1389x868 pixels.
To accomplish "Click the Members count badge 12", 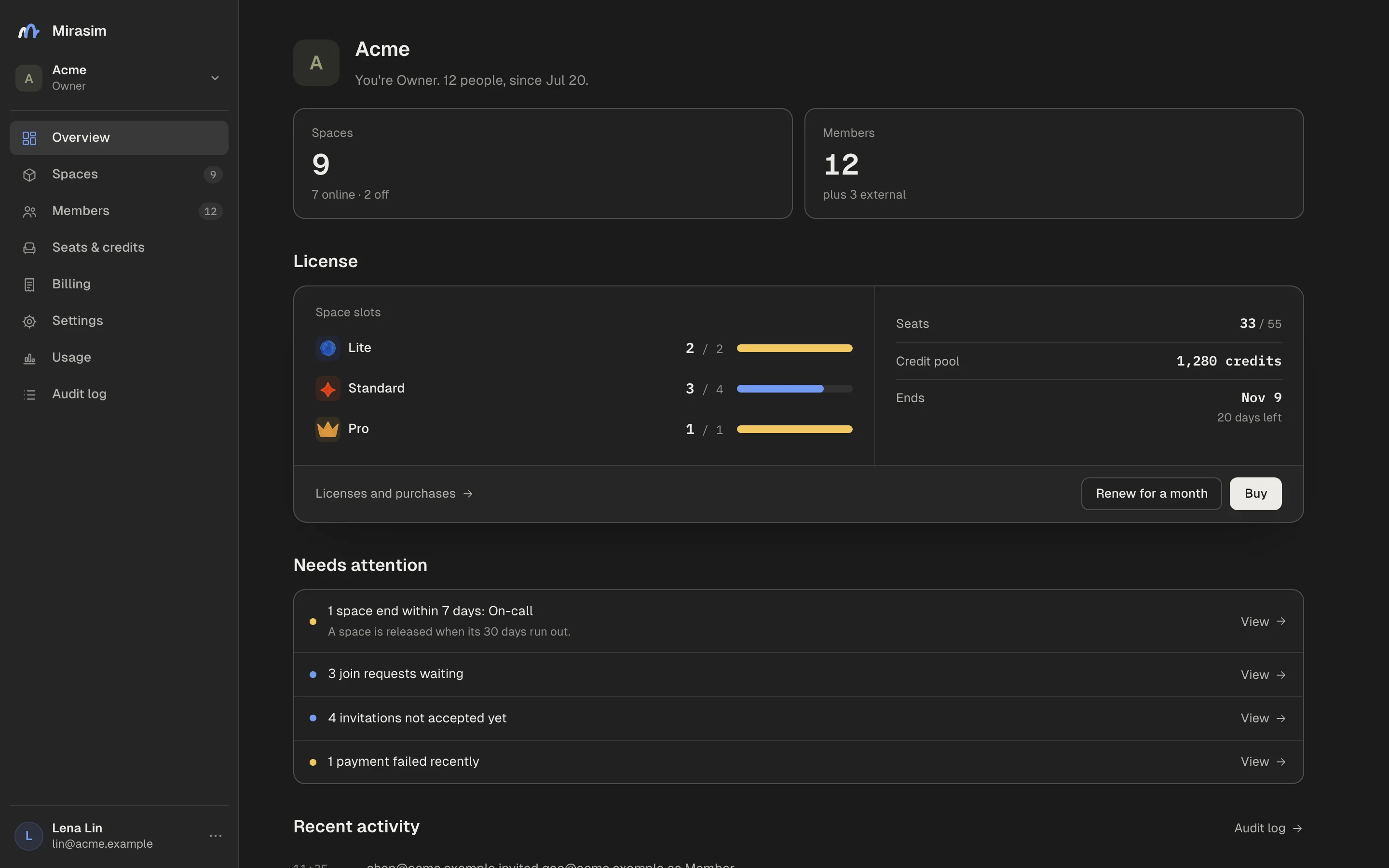I will coord(211,211).
